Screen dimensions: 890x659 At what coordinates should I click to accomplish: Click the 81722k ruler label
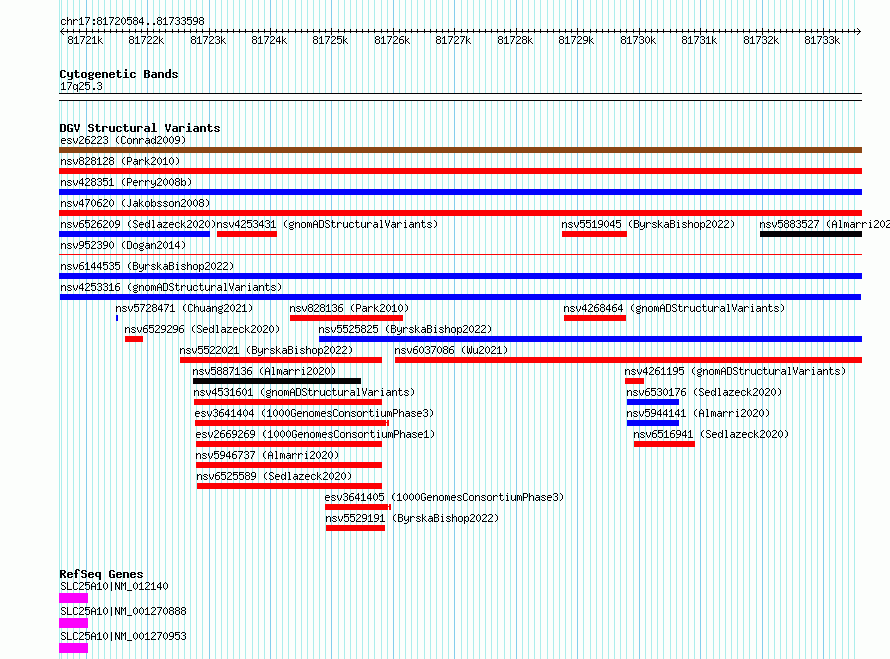tap(146, 40)
